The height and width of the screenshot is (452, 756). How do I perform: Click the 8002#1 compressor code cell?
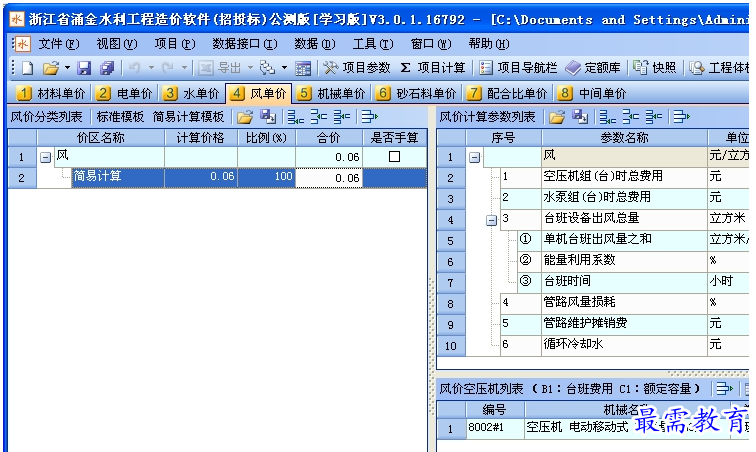[495, 428]
